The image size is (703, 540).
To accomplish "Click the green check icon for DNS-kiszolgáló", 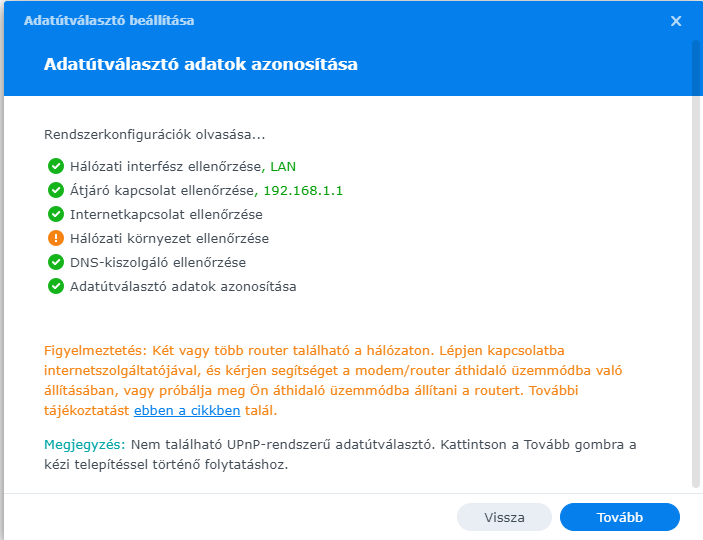I will 56,262.
